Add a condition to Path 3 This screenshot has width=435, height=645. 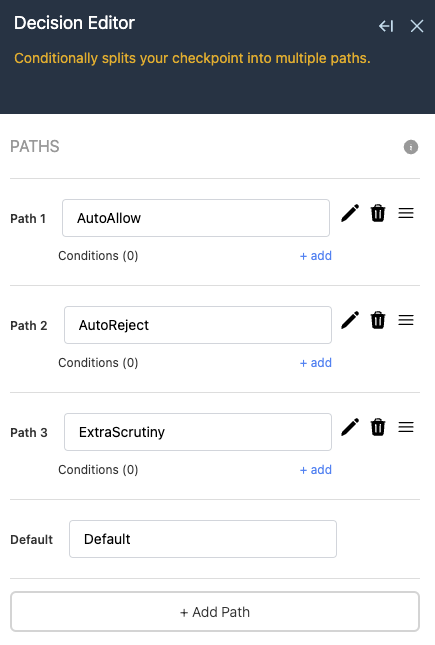(316, 470)
